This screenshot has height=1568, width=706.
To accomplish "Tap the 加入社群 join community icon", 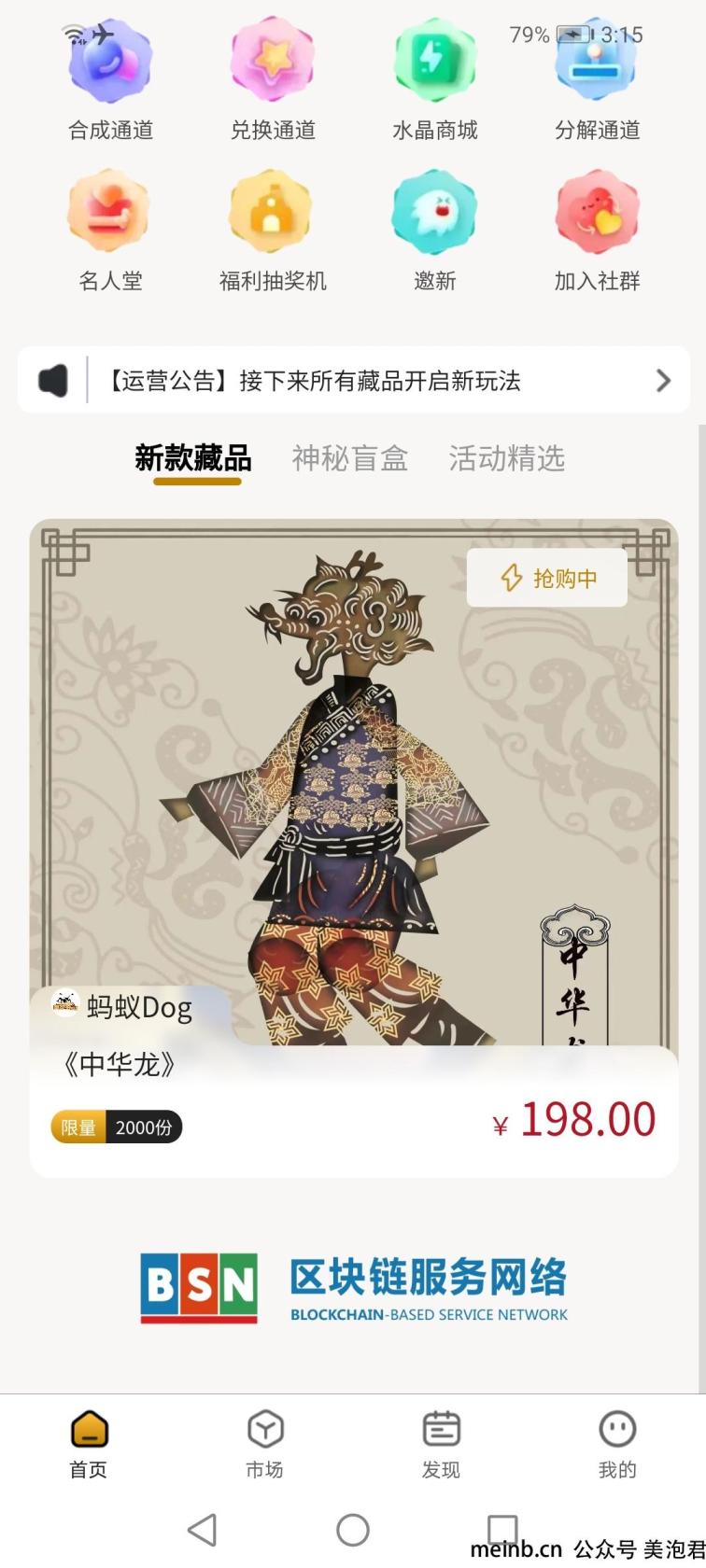I will [597, 212].
